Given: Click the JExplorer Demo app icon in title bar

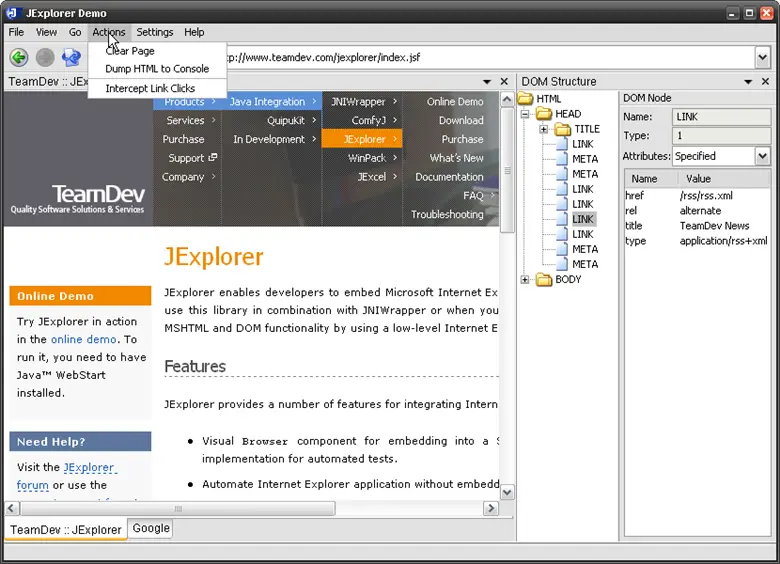Looking at the screenshot, I should click(x=12, y=13).
